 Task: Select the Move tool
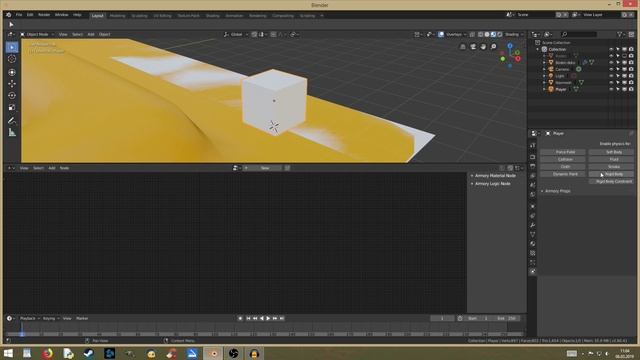pyautogui.click(x=12, y=84)
